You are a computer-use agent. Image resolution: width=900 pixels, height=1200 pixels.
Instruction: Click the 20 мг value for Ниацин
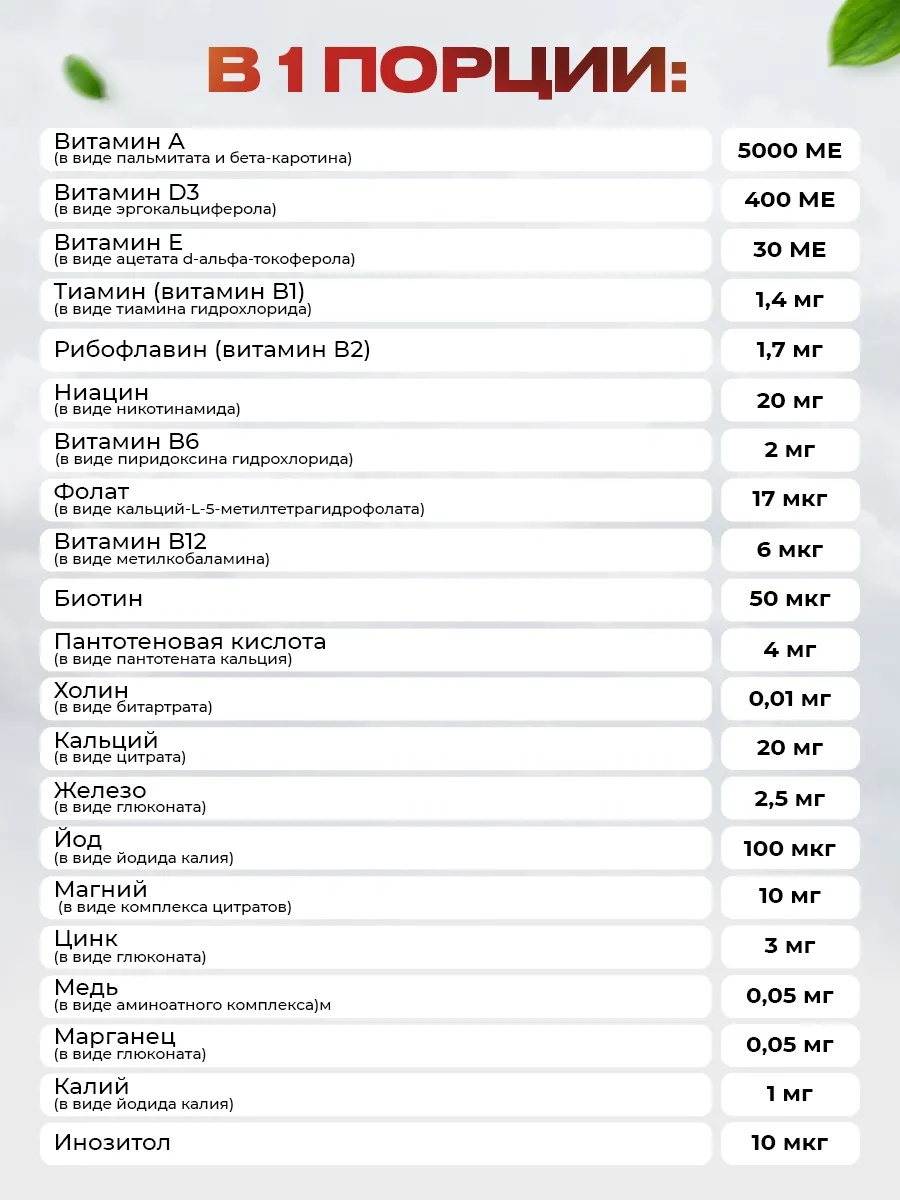790,400
